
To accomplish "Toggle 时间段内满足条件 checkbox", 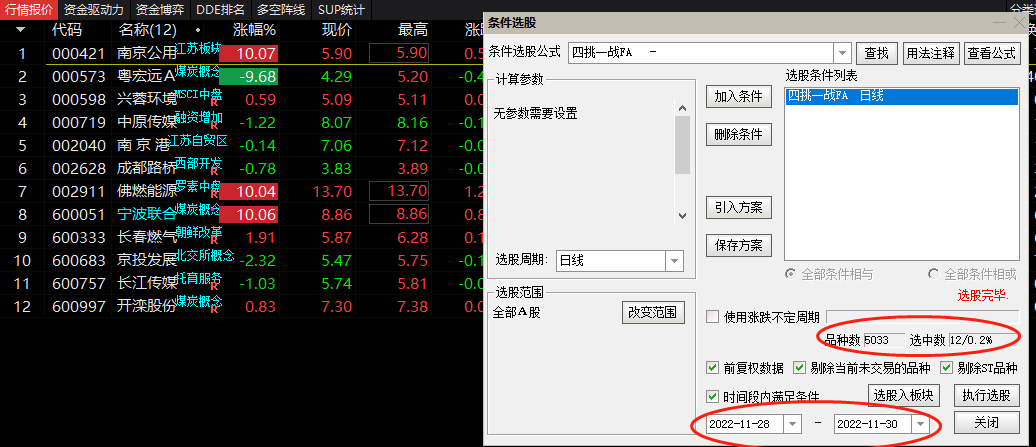I will [712, 396].
